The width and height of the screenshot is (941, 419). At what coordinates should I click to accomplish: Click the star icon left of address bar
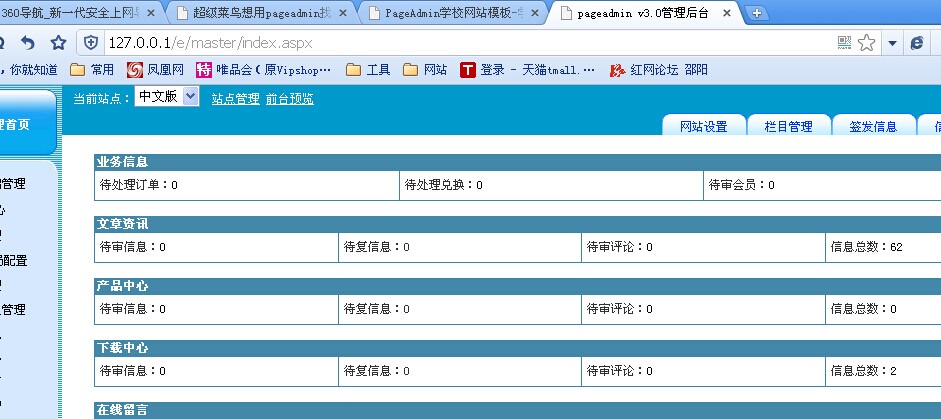coord(58,42)
